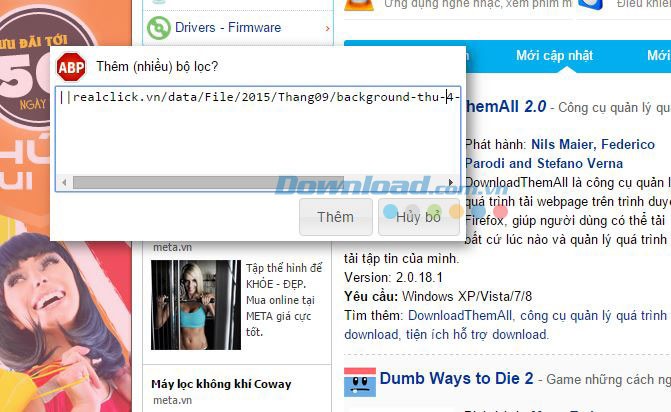
Task: Expand the Drivers - Firmware category arrow
Action: pyautogui.click(x=328, y=29)
